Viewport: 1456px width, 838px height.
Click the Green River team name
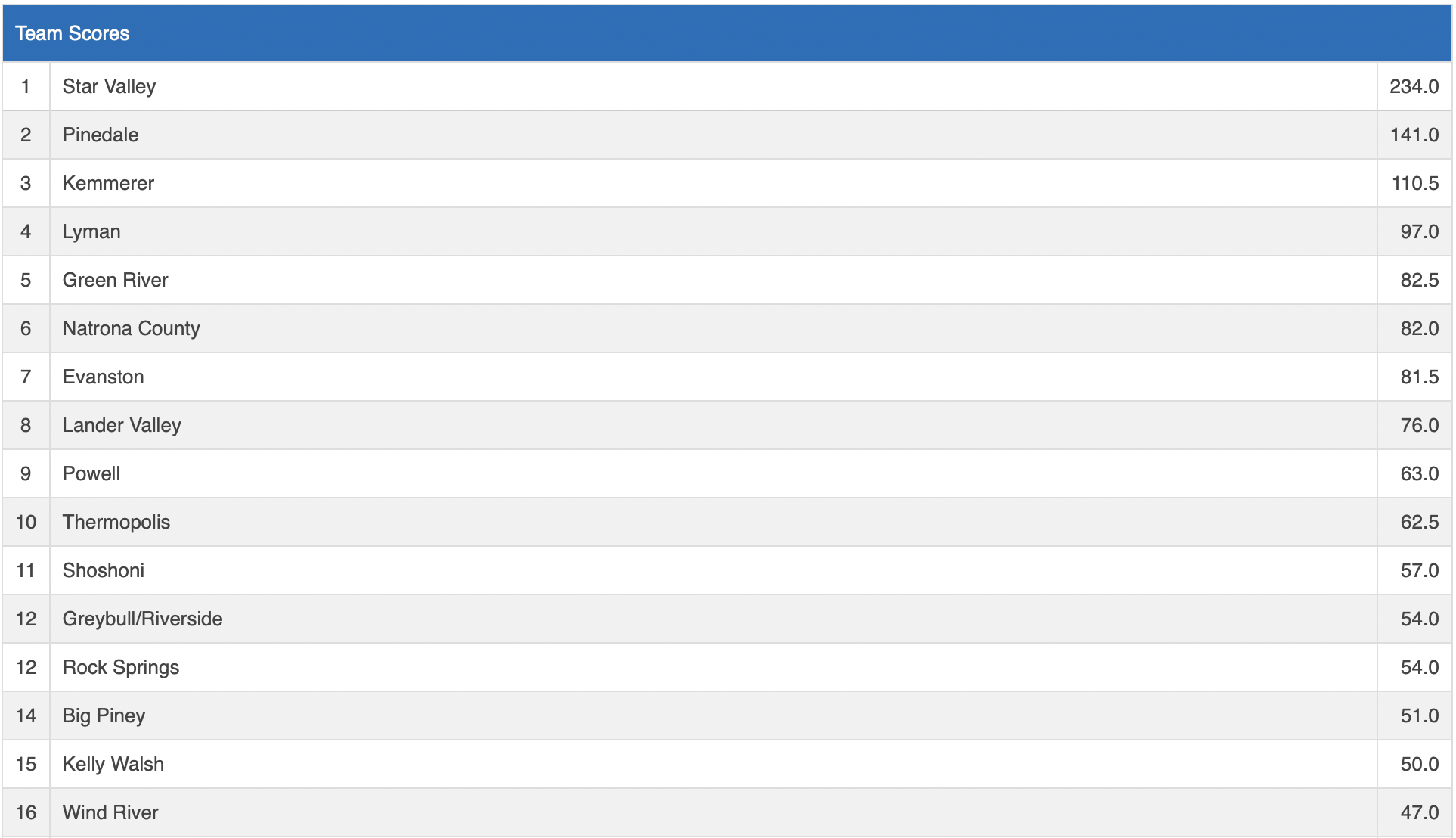coord(115,280)
